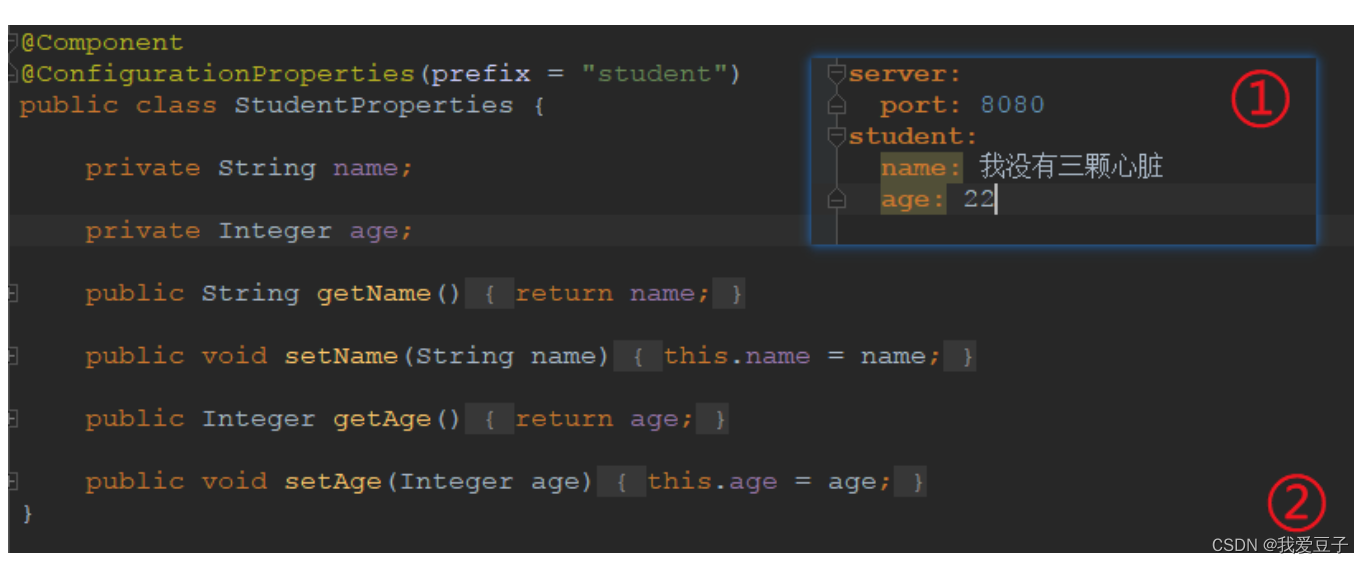Click the getAge method name
1365x564 pixels.
[382, 419]
